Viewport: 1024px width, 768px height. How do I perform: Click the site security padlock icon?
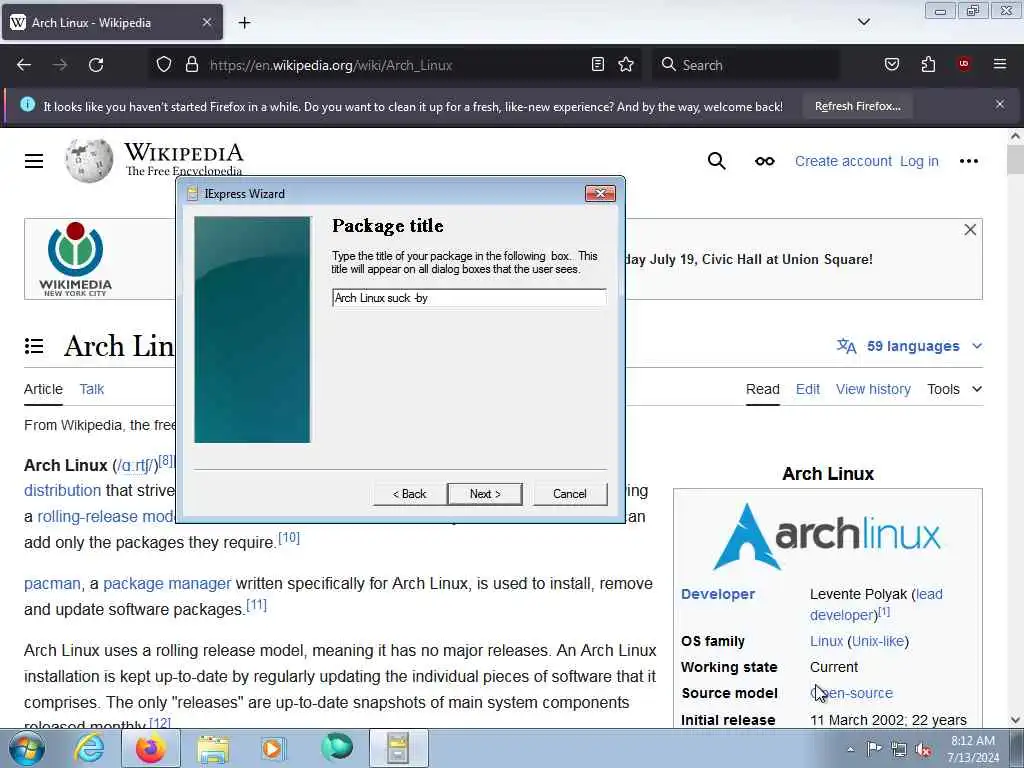191,65
